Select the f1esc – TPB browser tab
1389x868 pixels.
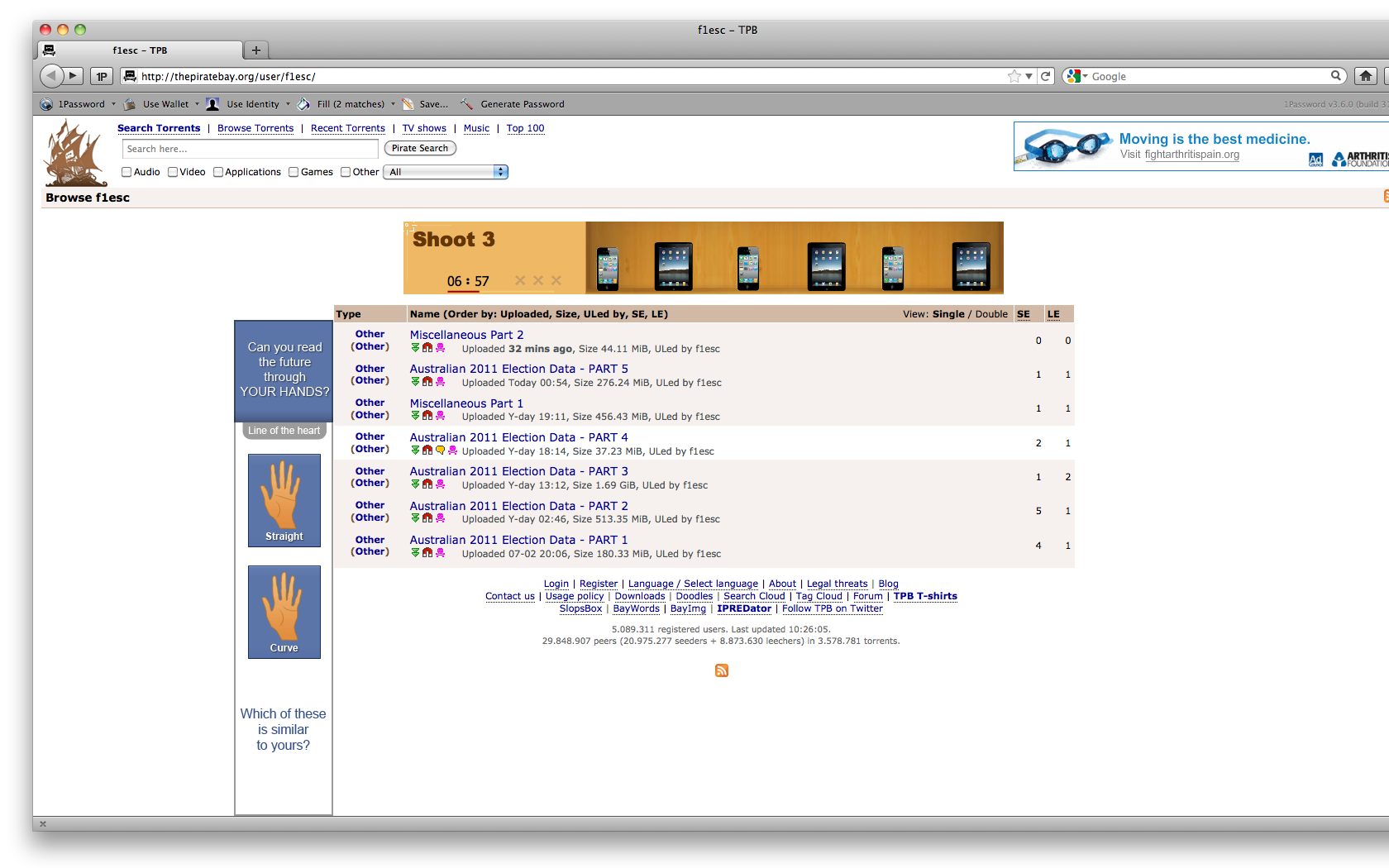pos(141,50)
